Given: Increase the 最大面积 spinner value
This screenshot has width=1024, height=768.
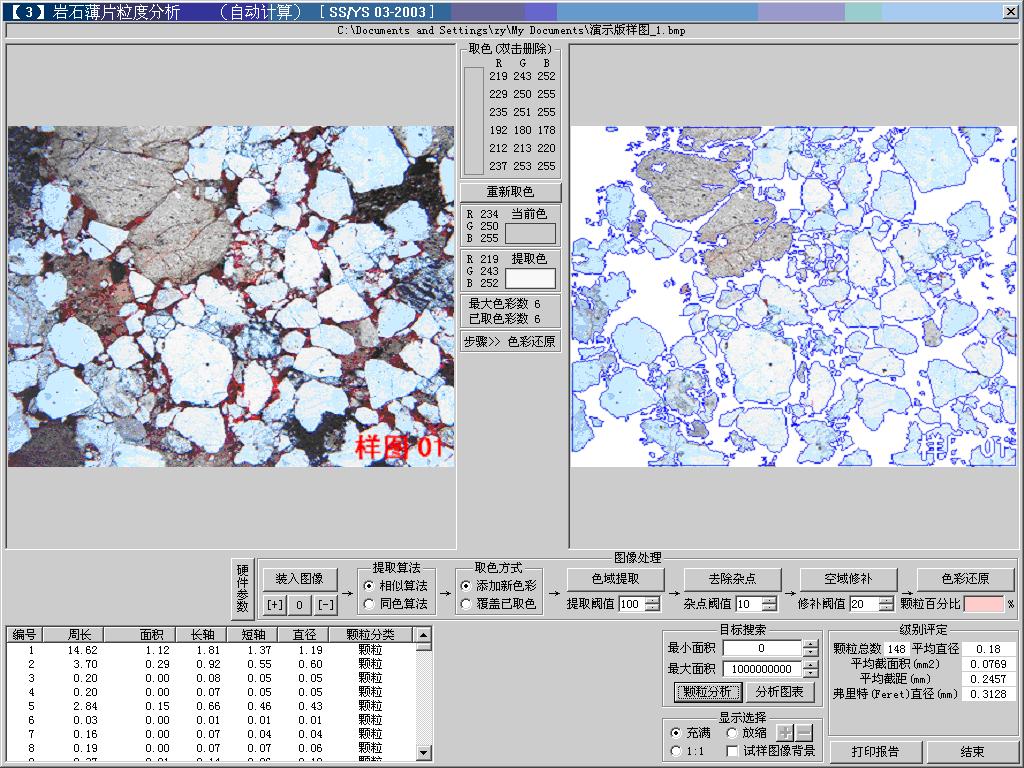Looking at the screenshot, I should (810, 665).
